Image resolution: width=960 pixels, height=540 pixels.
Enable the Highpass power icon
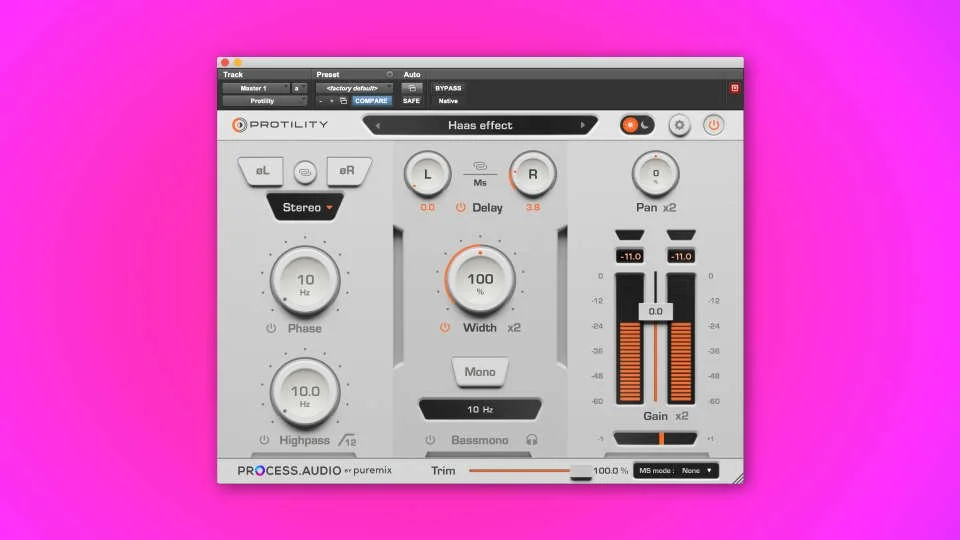pyautogui.click(x=264, y=440)
